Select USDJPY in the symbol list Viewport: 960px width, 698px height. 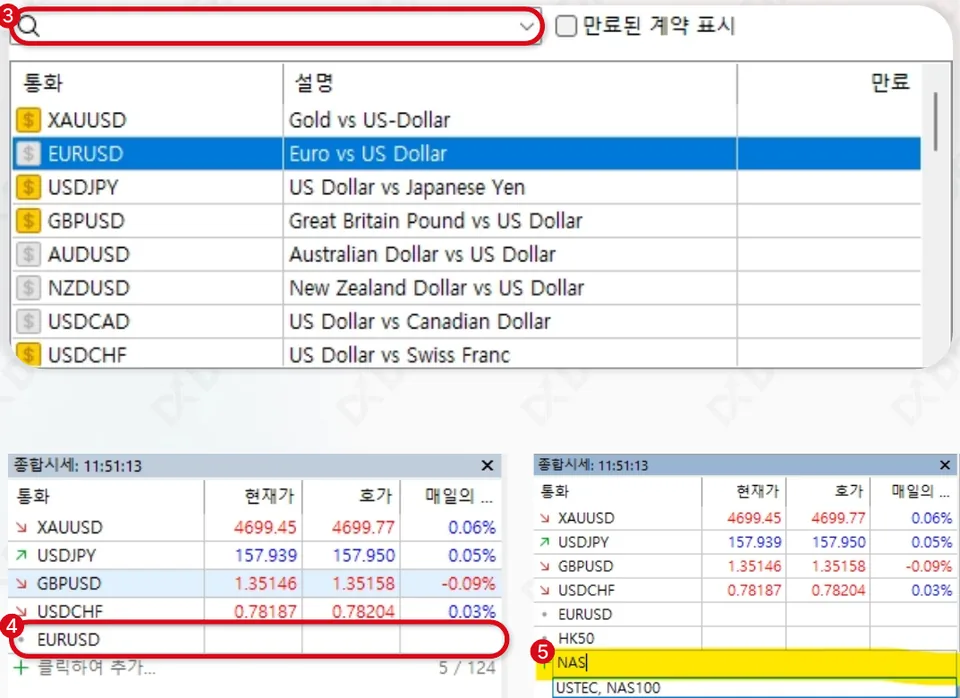[467, 187]
